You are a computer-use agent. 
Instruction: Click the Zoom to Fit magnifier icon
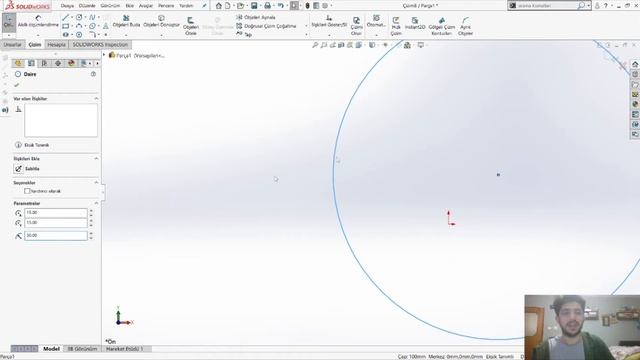click(x=315, y=45)
